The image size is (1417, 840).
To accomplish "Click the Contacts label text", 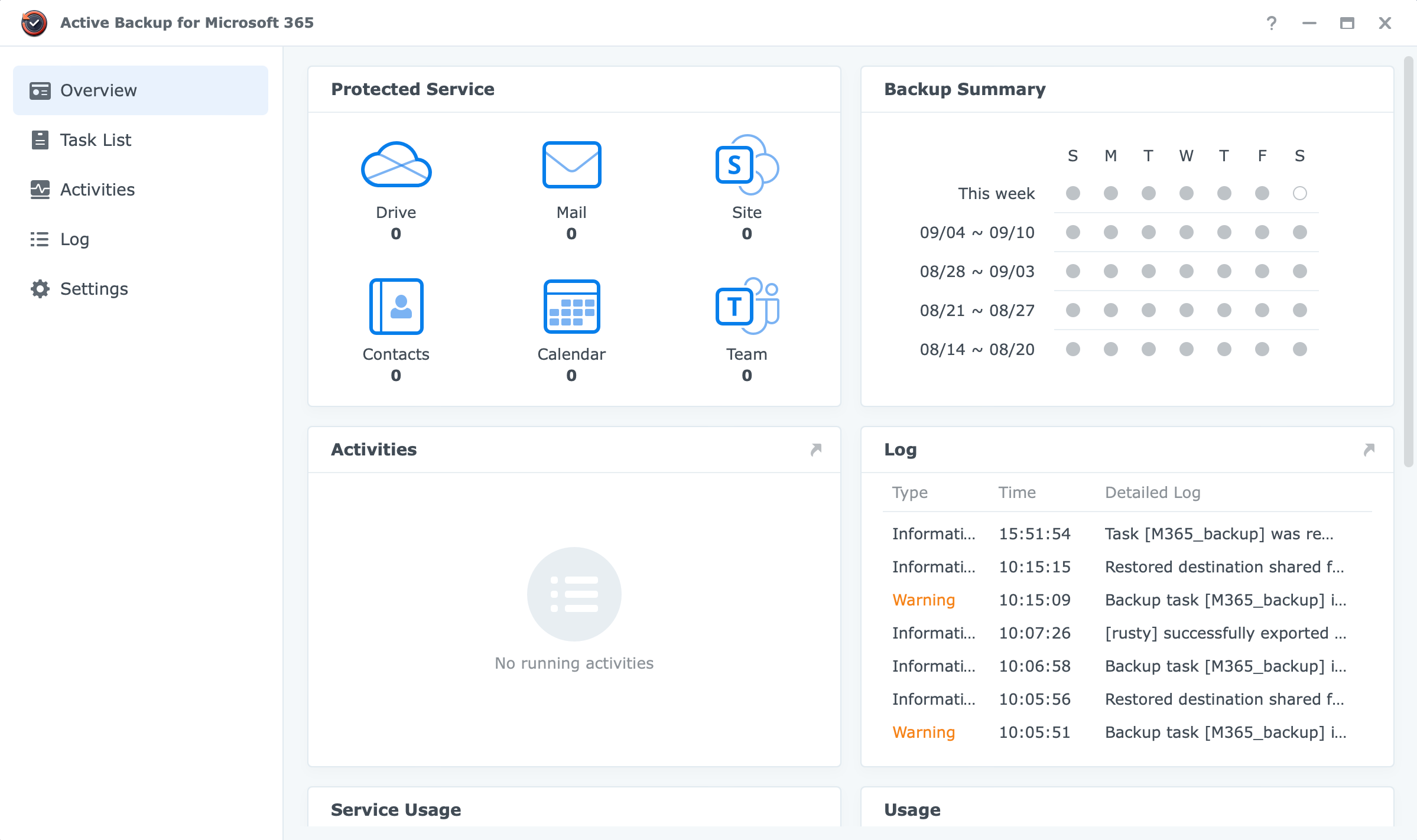I will pyautogui.click(x=396, y=354).
